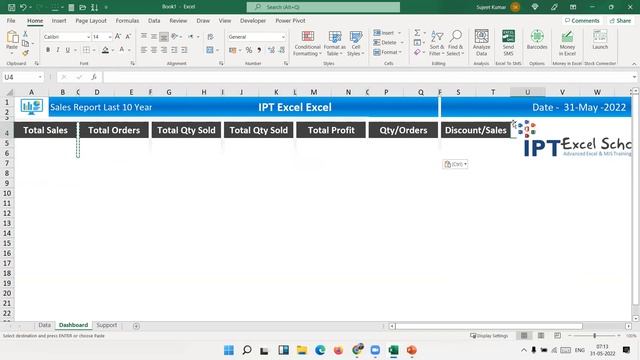Click the Share button
640x360 pixels.
[620, 20]
